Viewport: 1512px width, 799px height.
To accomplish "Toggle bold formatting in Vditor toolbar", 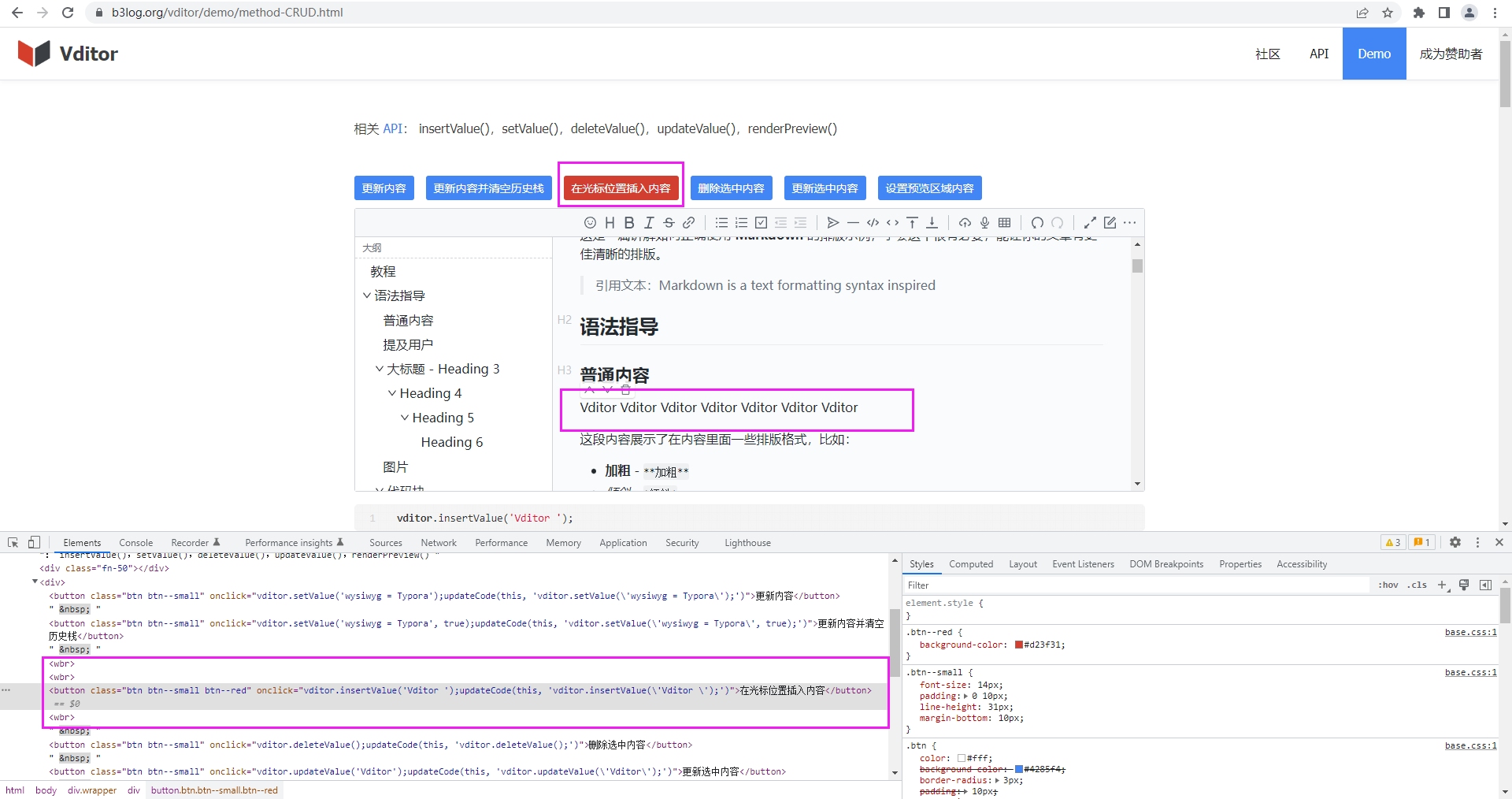I will (629, 223).
